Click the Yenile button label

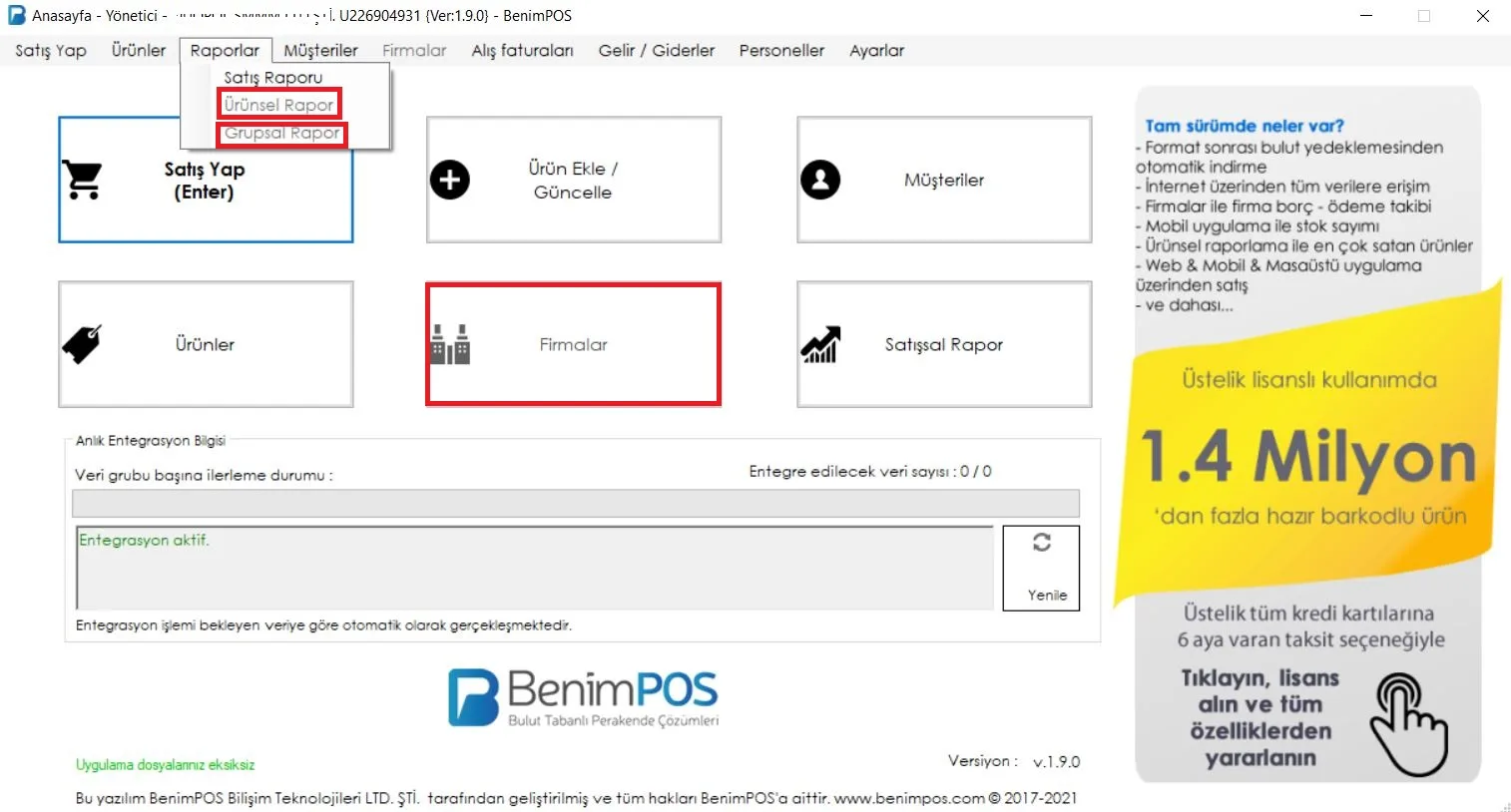point(1047,595)
